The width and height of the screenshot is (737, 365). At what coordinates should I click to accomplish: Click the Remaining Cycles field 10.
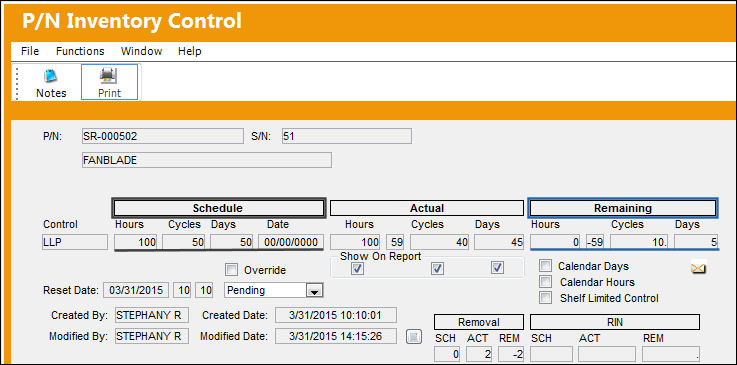640,242
